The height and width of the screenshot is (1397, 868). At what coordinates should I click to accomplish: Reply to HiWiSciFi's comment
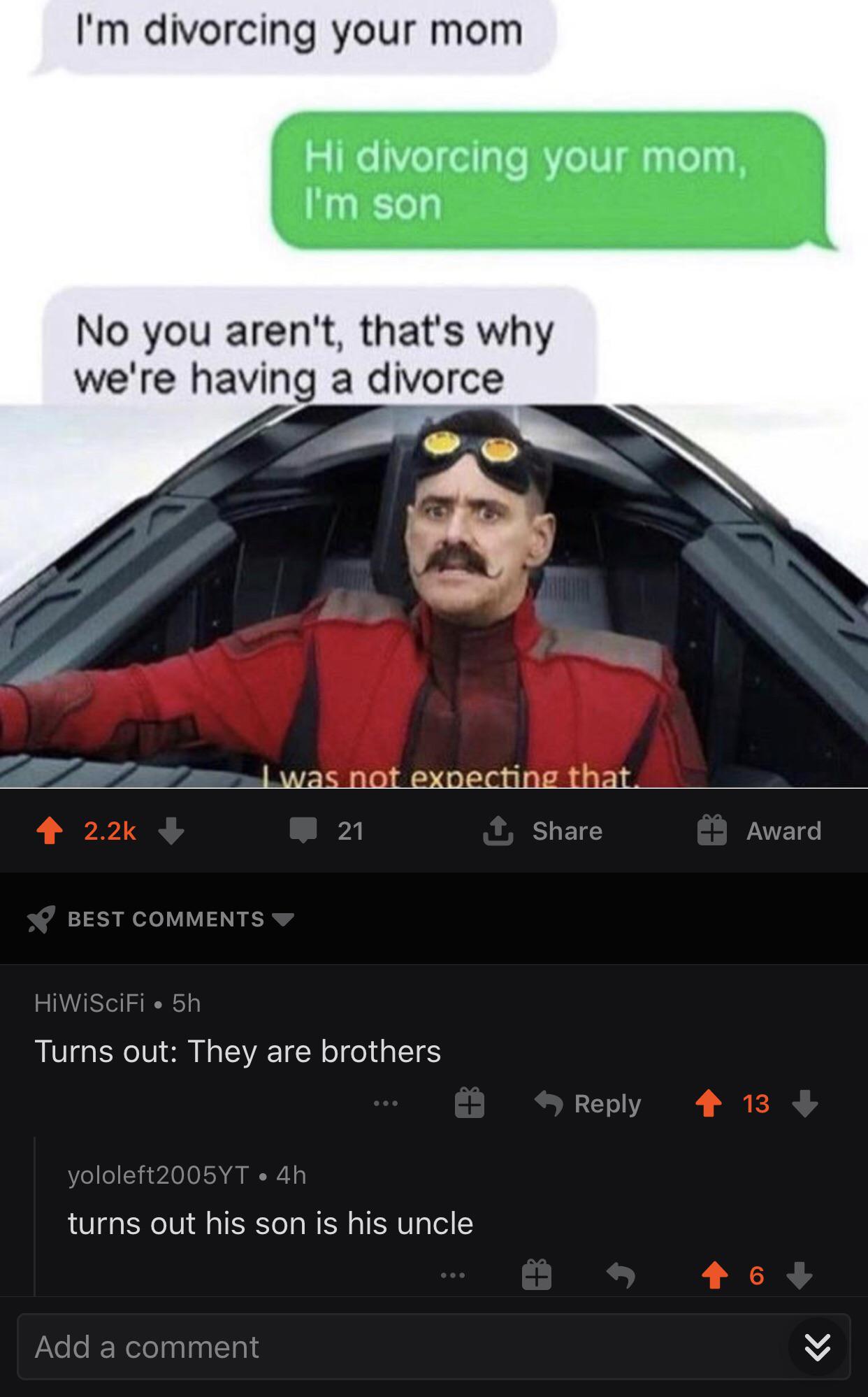(x=588, y=1103)
